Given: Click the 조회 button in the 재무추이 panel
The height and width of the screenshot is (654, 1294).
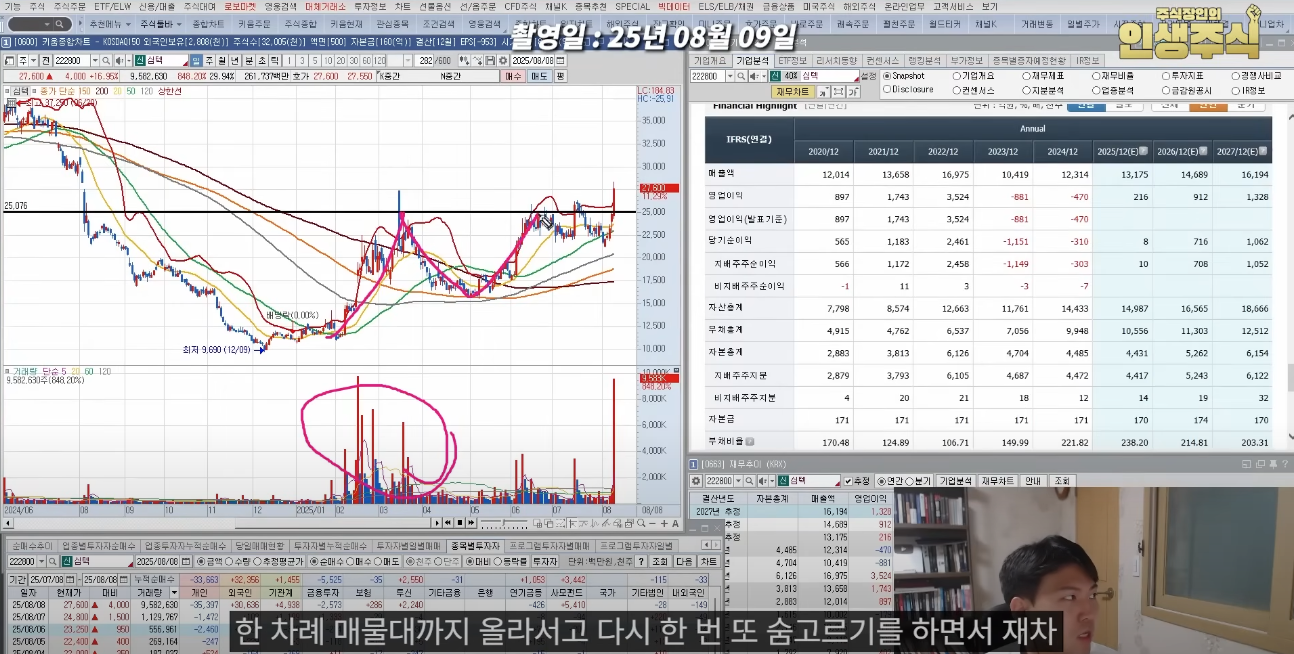Looking at the screenshot, I should [1064, 481].
